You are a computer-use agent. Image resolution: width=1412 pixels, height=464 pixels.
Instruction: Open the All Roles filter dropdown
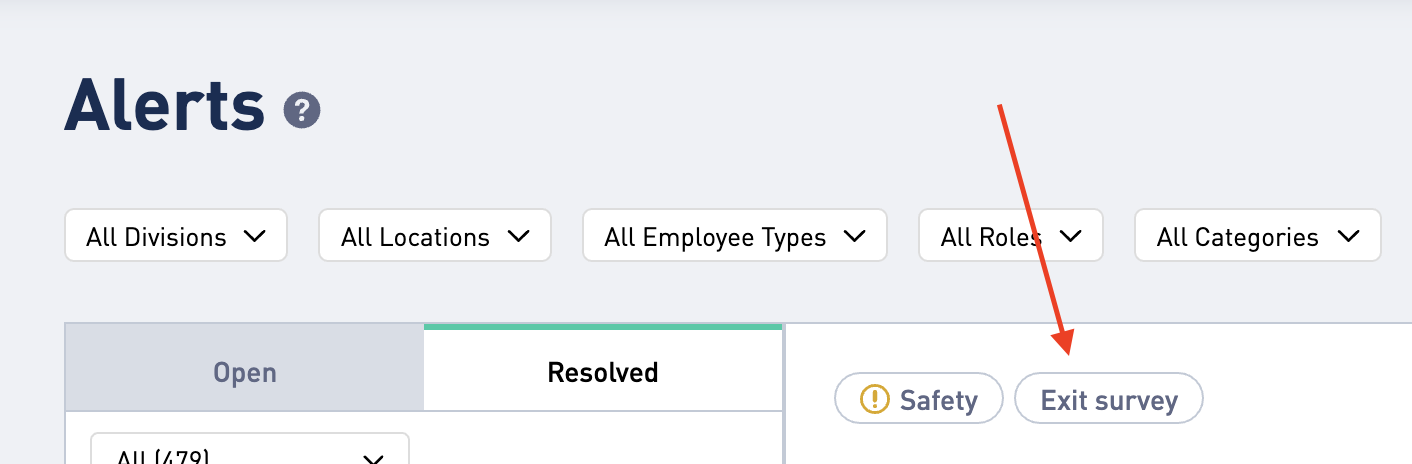click(x=1011, y=236)
